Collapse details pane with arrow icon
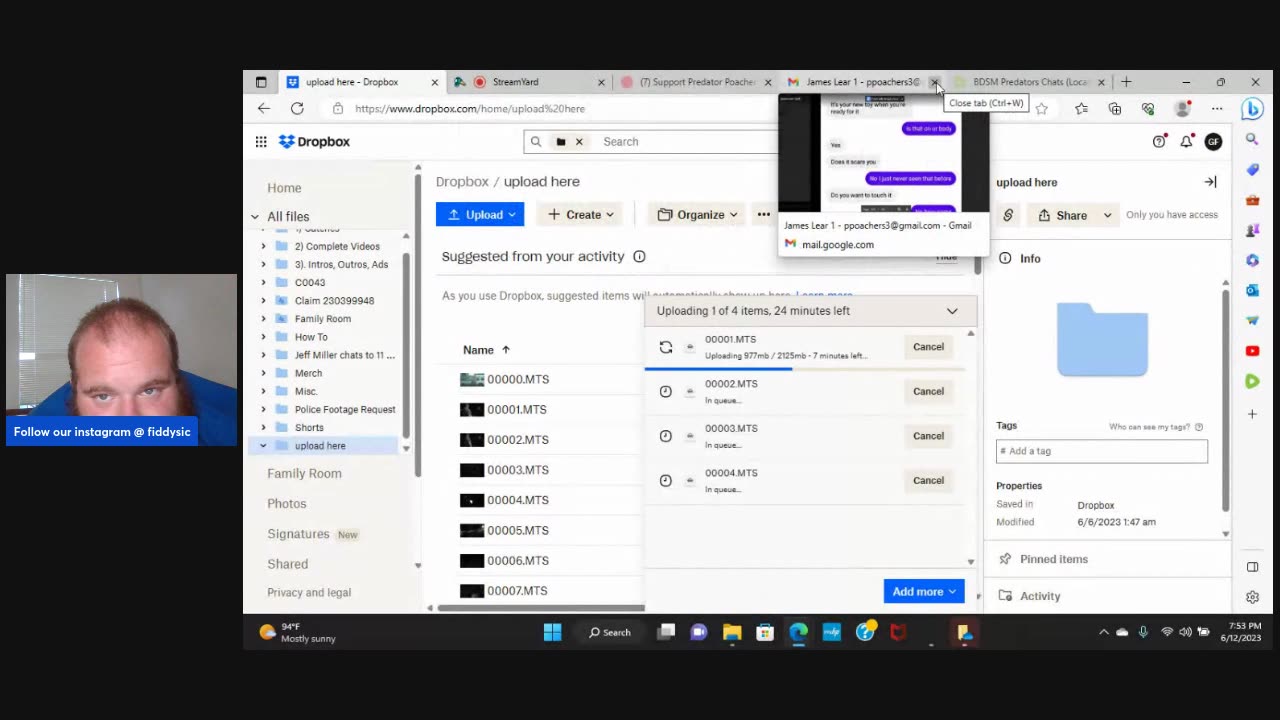Viewport: 1280px width, 720px height. pyautogui.click(x=1210, y=182)
